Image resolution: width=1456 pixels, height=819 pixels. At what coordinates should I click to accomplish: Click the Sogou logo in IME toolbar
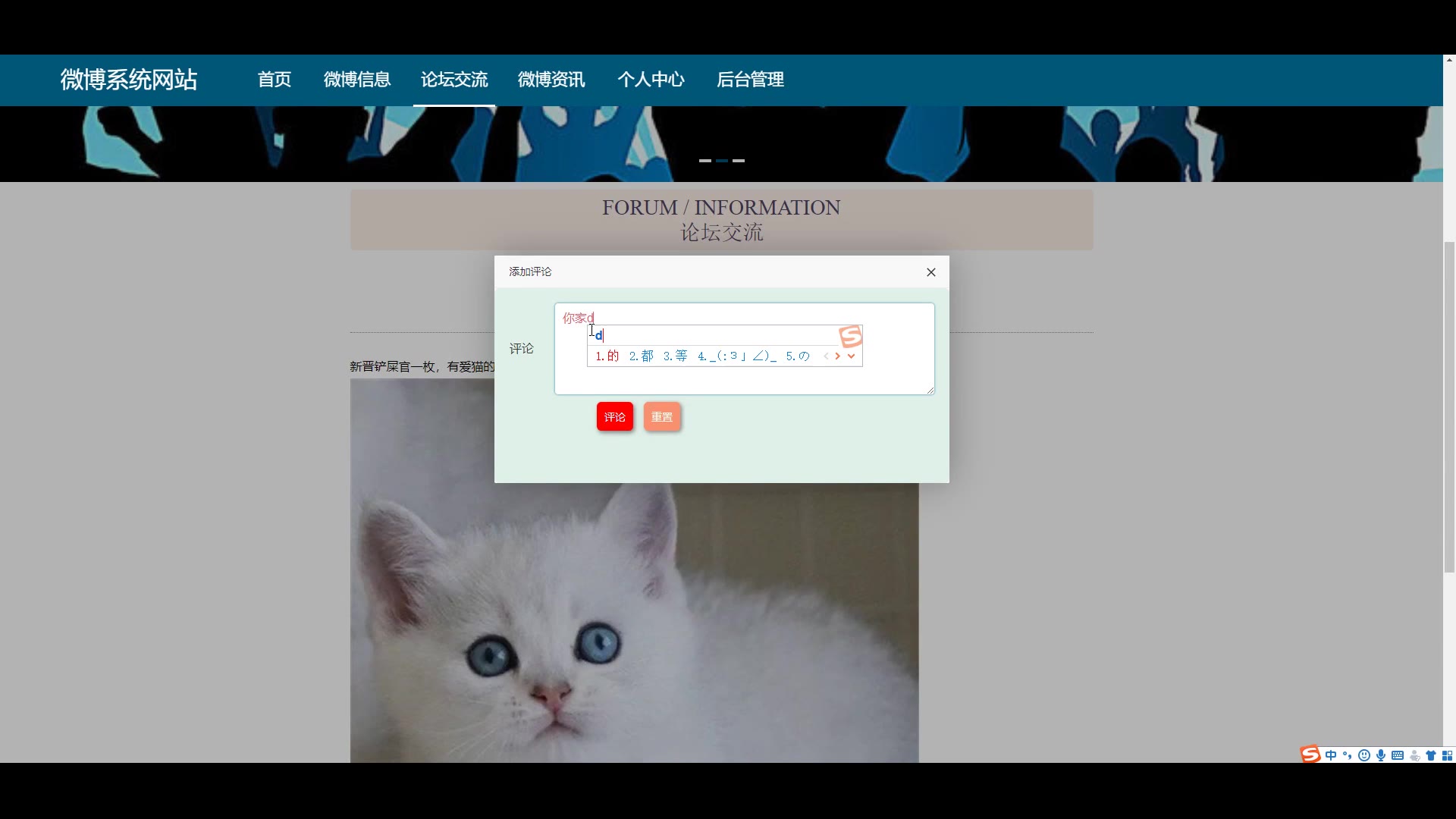pyautogui.click(x=1310, y=755)
